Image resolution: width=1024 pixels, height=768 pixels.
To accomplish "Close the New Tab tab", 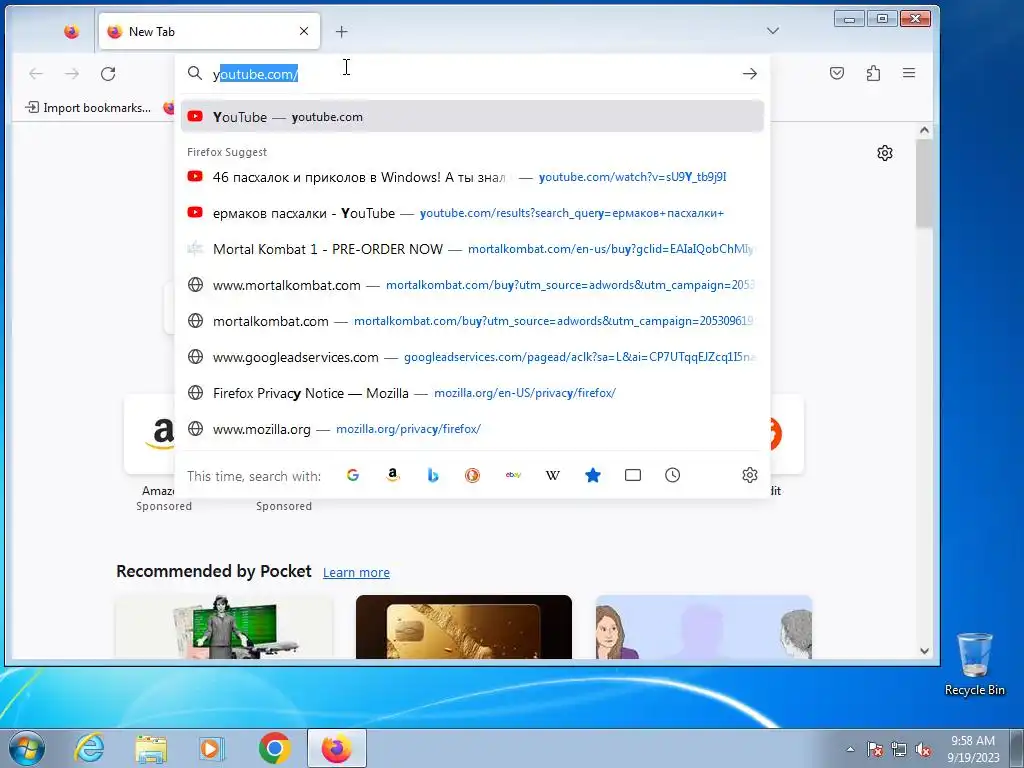I will click(x=304, y=31).
